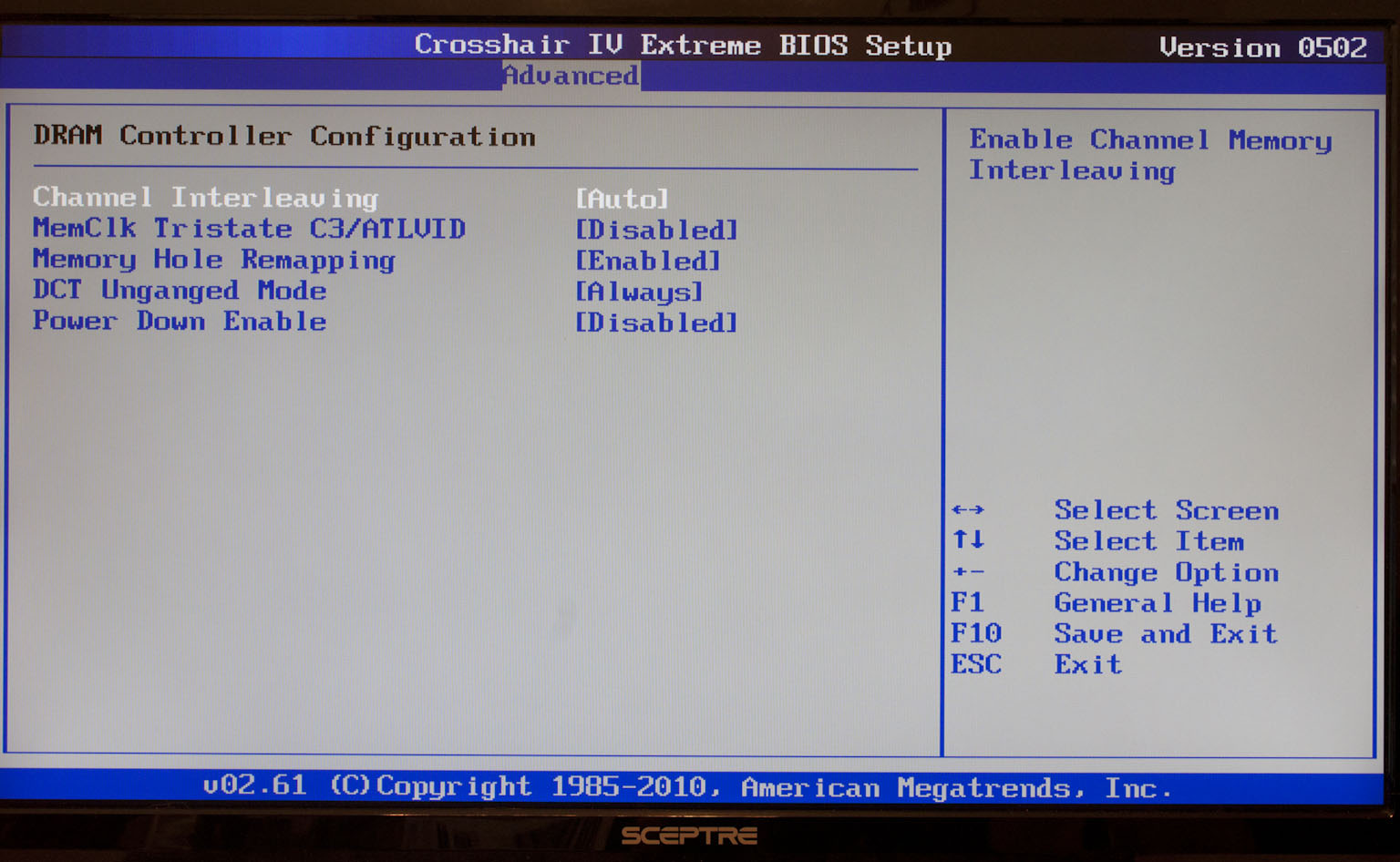Click the up-down arrows key icon
Screen dimensions: 1400x862
click(x=968, y=540)
